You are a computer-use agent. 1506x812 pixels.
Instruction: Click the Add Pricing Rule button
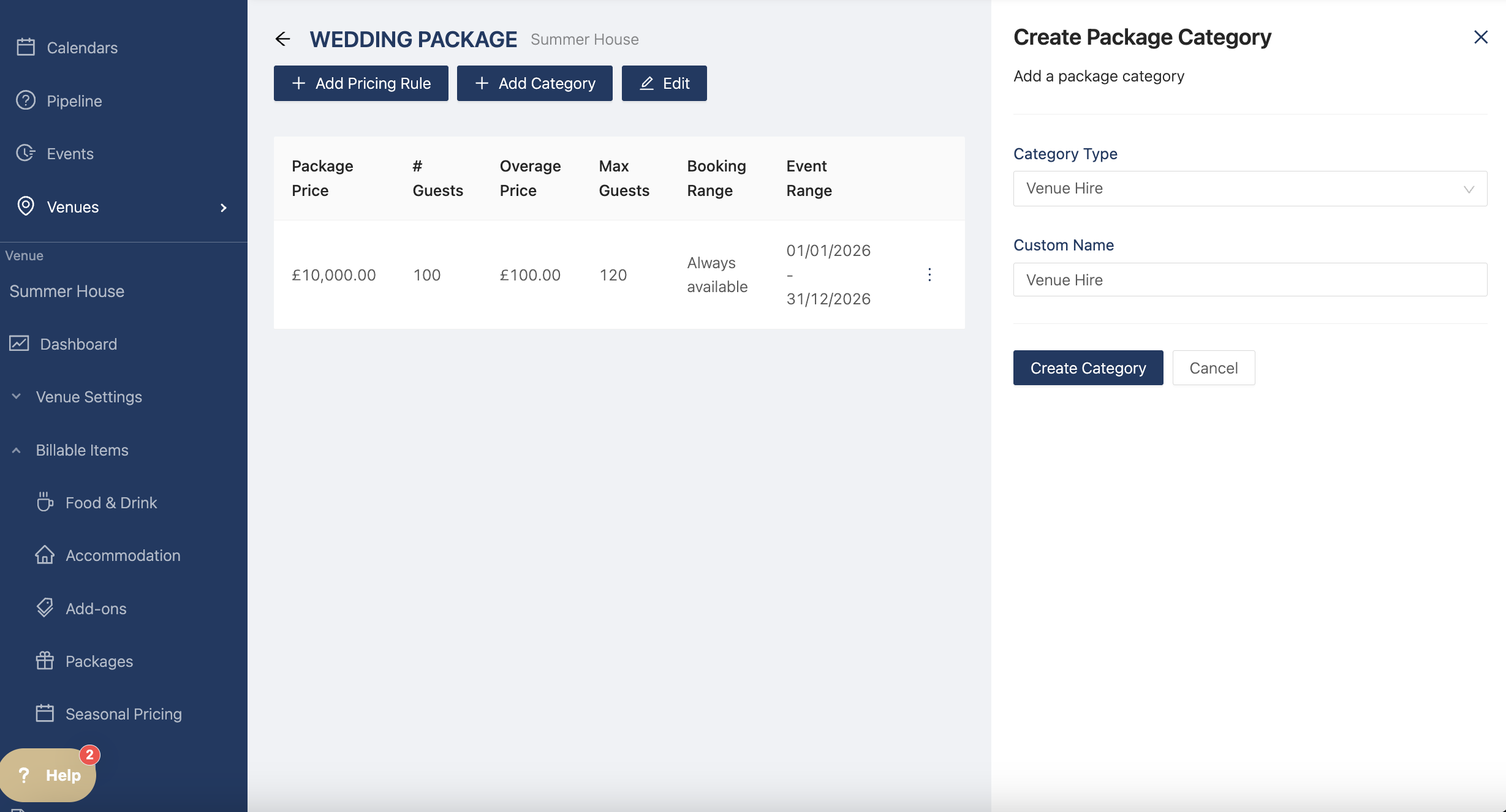point(361,83)
